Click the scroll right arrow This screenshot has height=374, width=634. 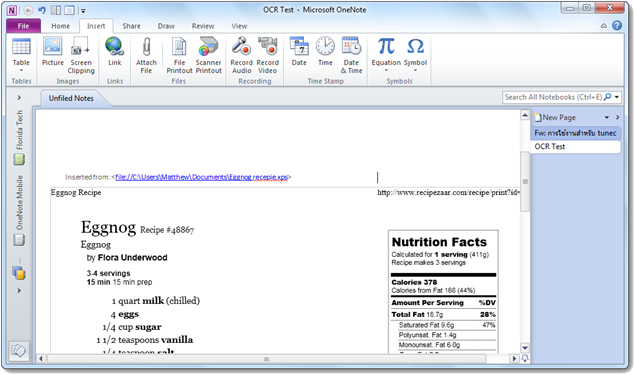pyautogui.click(x=514, y=359)
